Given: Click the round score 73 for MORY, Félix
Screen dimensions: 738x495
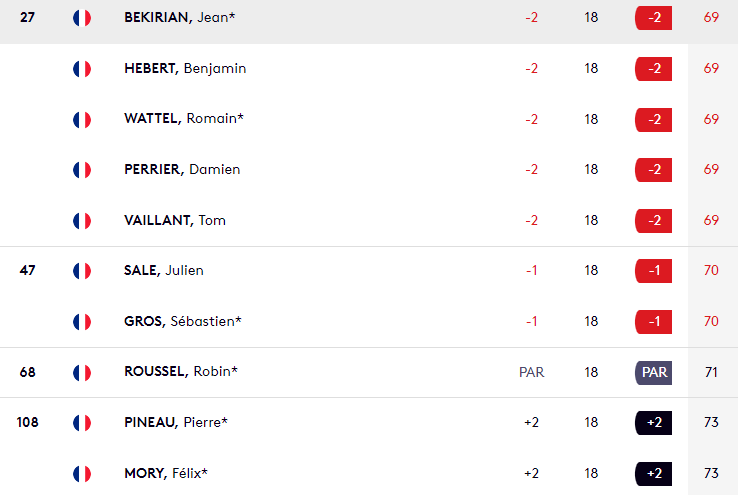Looking at the screenshot, I should [x=711, y=473].
